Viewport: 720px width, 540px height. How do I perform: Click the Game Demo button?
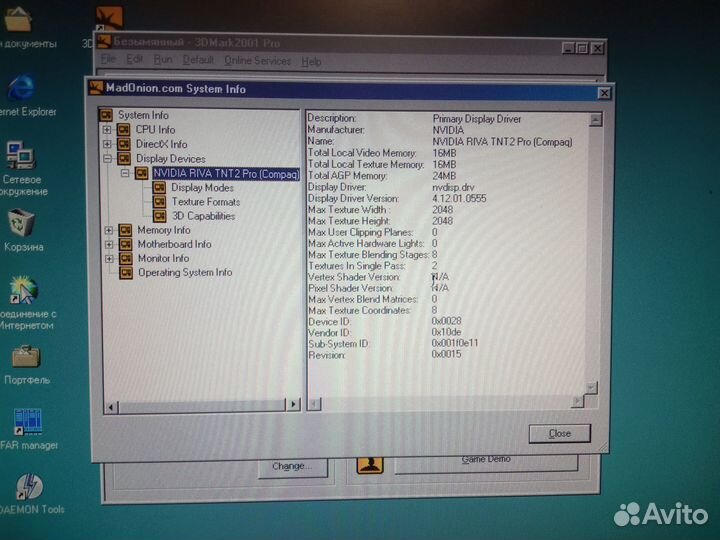coord(486,461)
